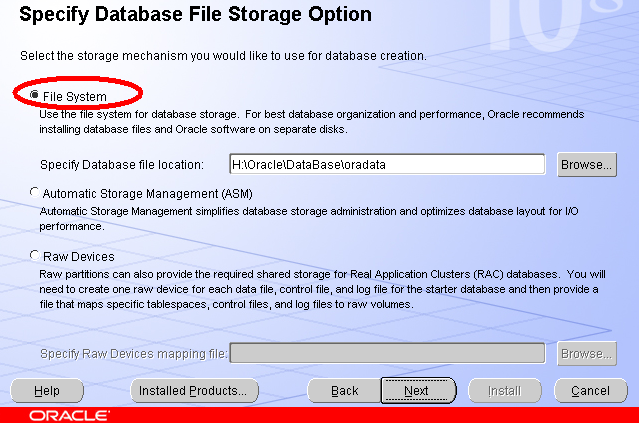The image size is (639, 423).
Task: Click the page heading 'Specify Database File Storage Option'
Action: (196, 14)
